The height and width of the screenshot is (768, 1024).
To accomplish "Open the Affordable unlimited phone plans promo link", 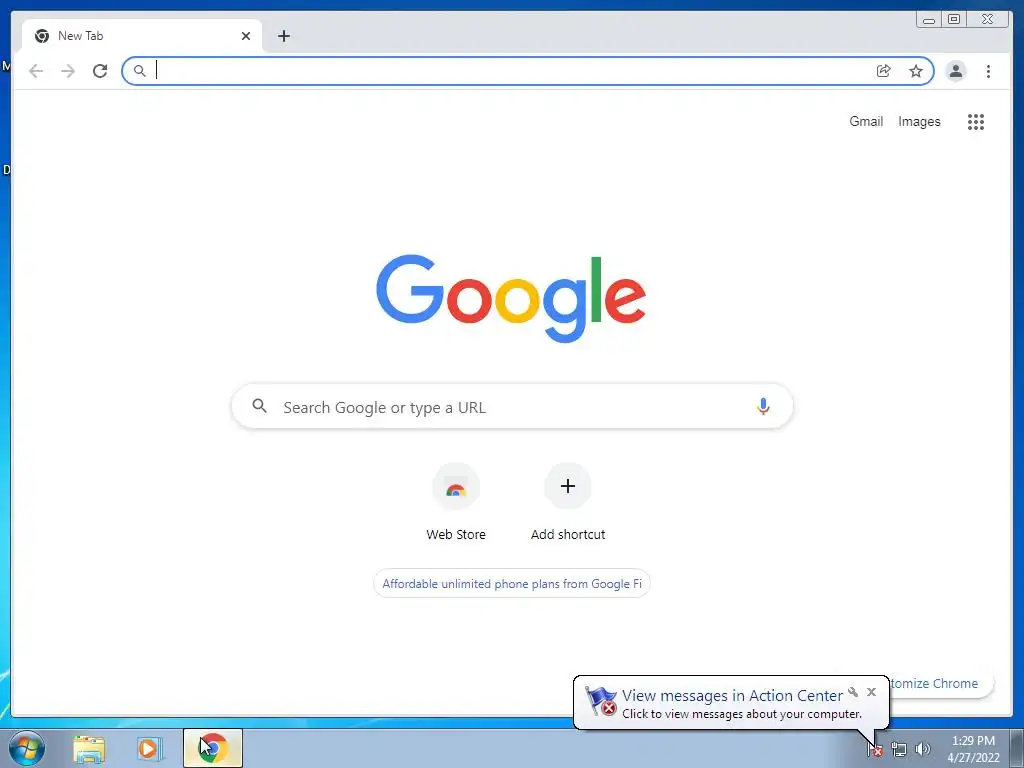I will [x=511, y=583].
